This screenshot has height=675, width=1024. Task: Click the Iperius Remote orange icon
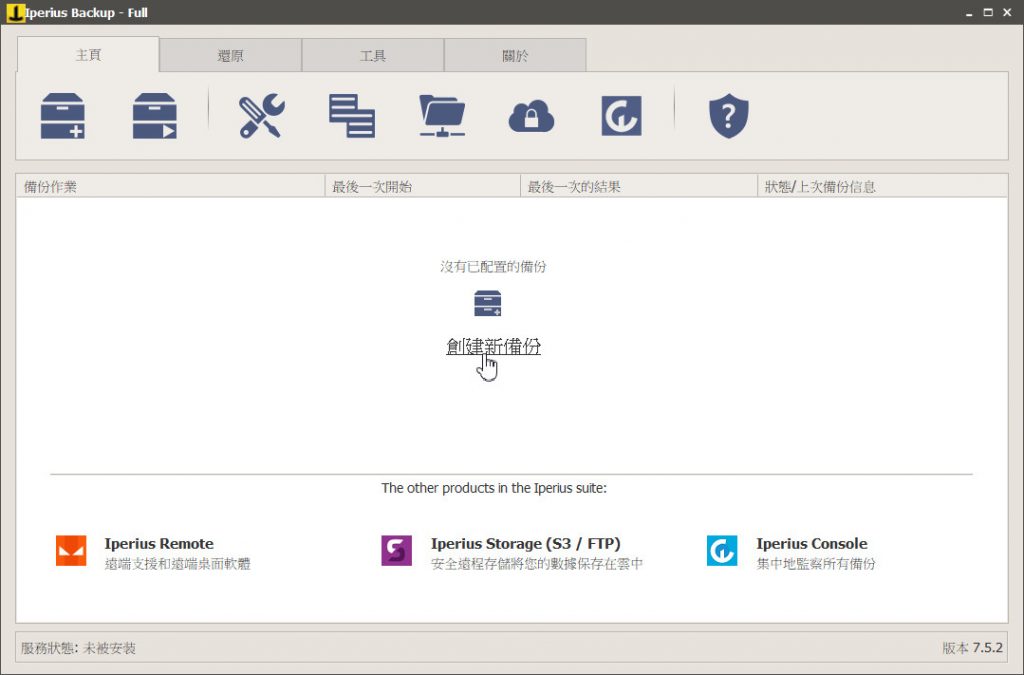(70, 549)
